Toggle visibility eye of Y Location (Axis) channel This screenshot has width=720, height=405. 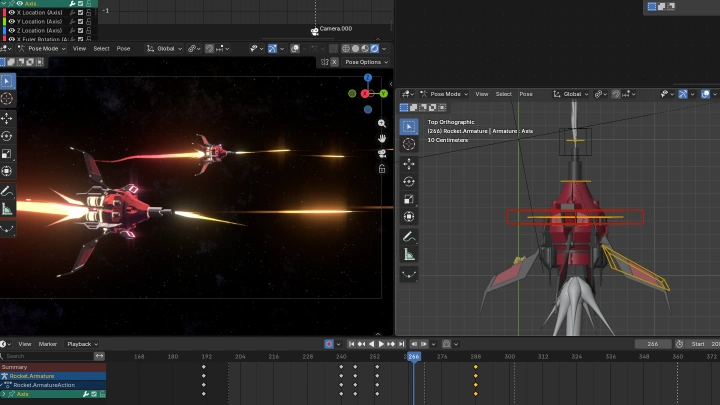click(11, 21)
